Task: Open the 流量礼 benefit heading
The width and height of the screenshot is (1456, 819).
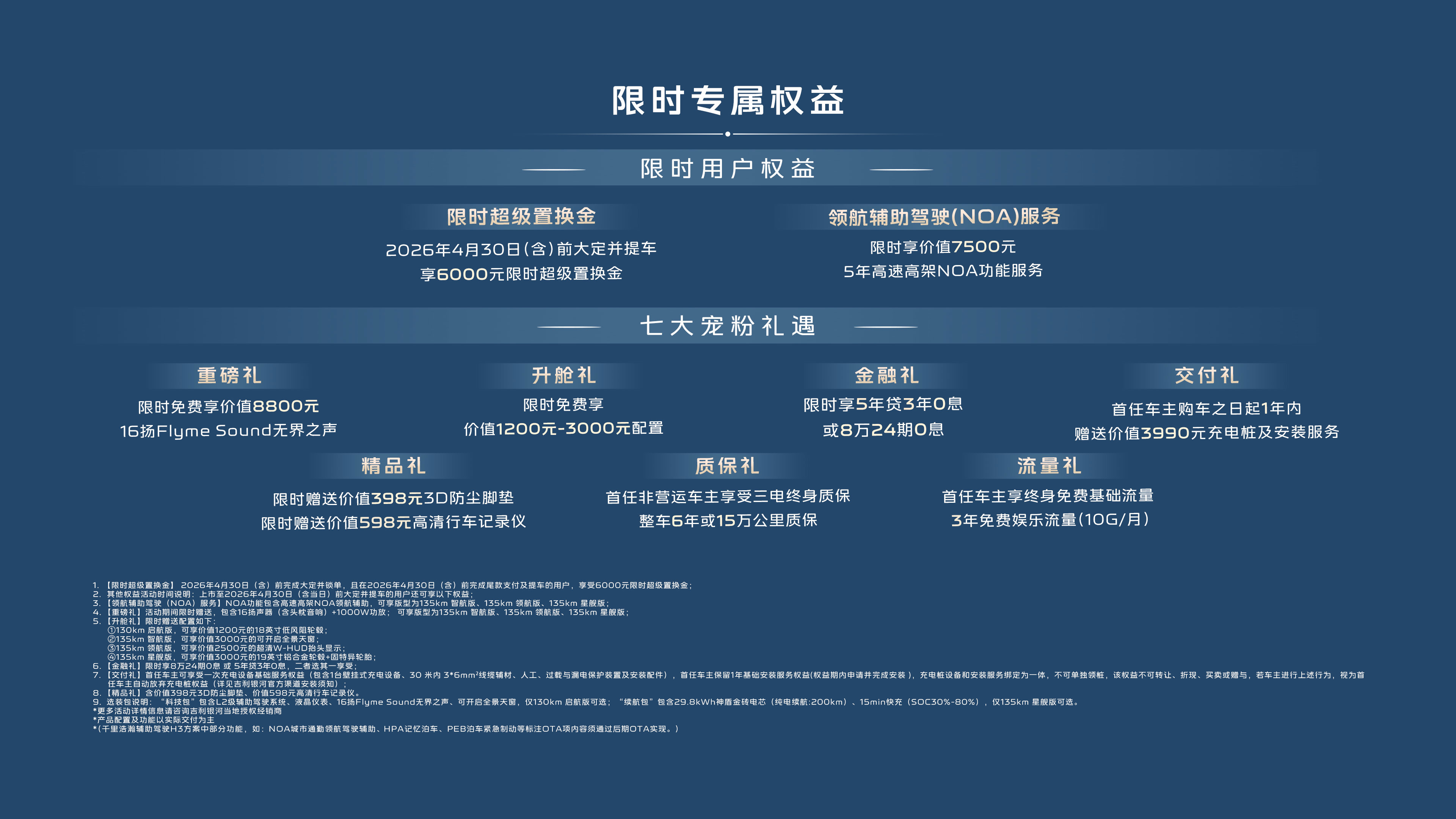Action: 1049,466
